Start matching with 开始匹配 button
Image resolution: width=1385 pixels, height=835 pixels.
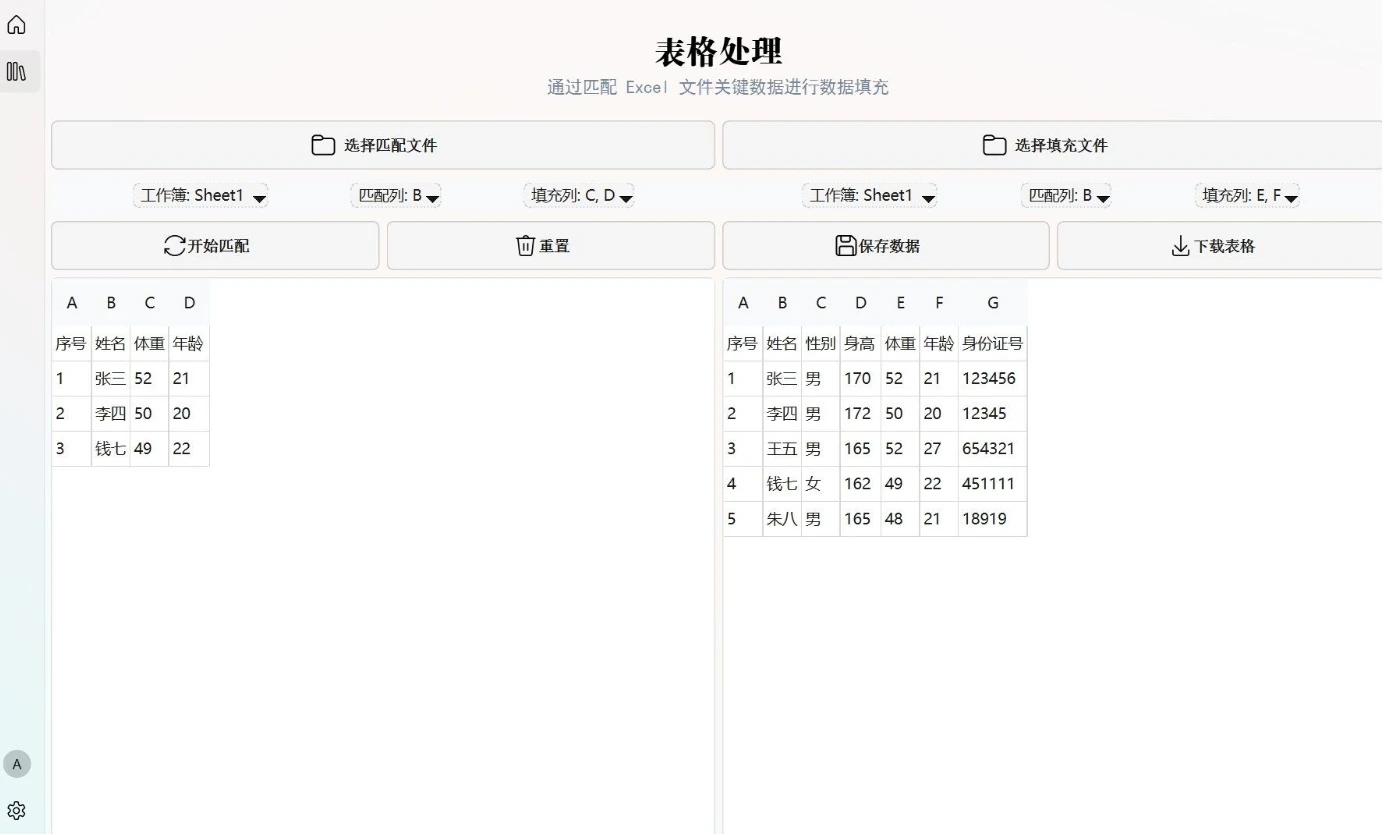pos(215,246)
